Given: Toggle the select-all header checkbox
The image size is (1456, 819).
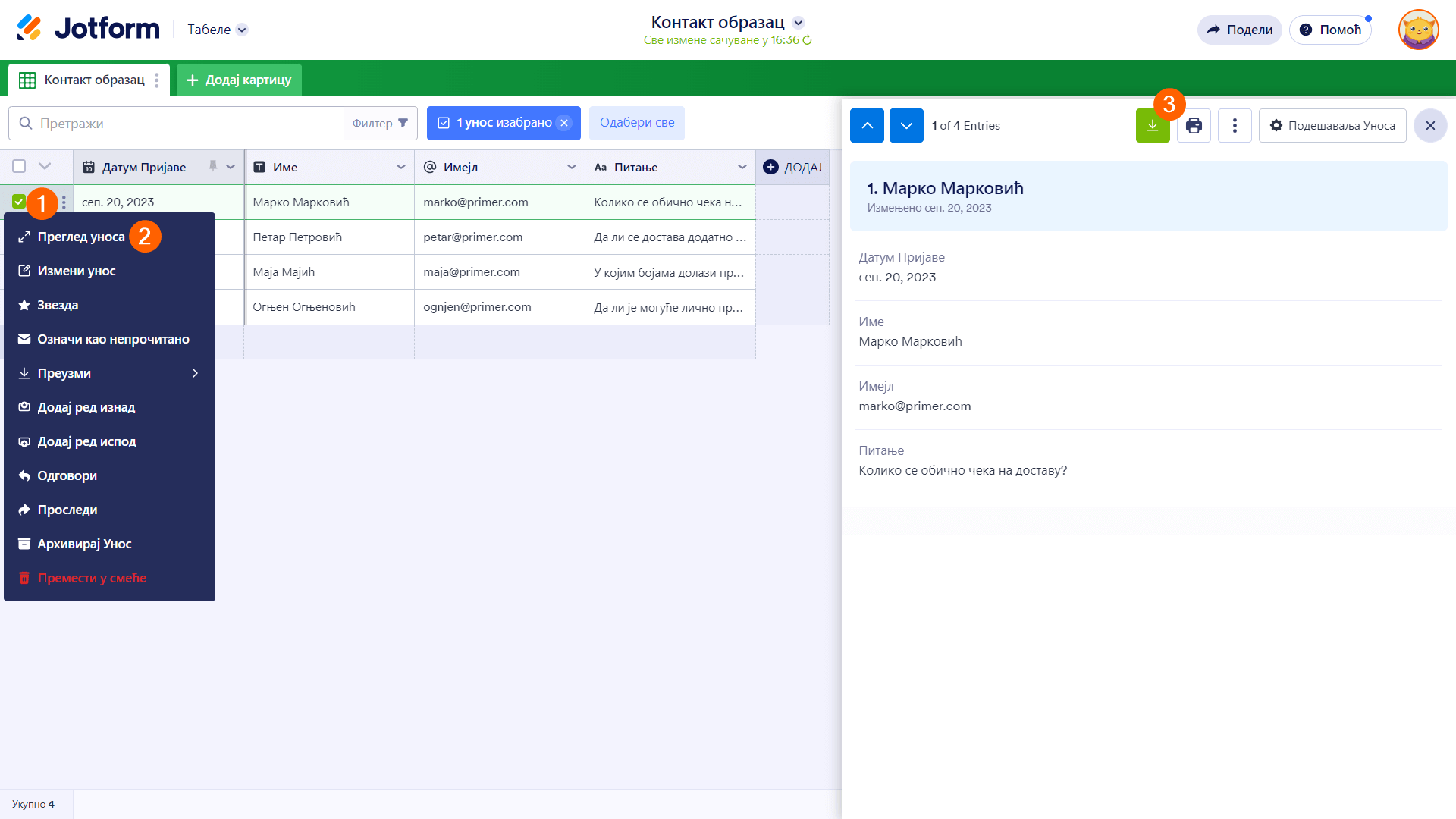Looking at the screenshot, I should click(x=19, y=167).
